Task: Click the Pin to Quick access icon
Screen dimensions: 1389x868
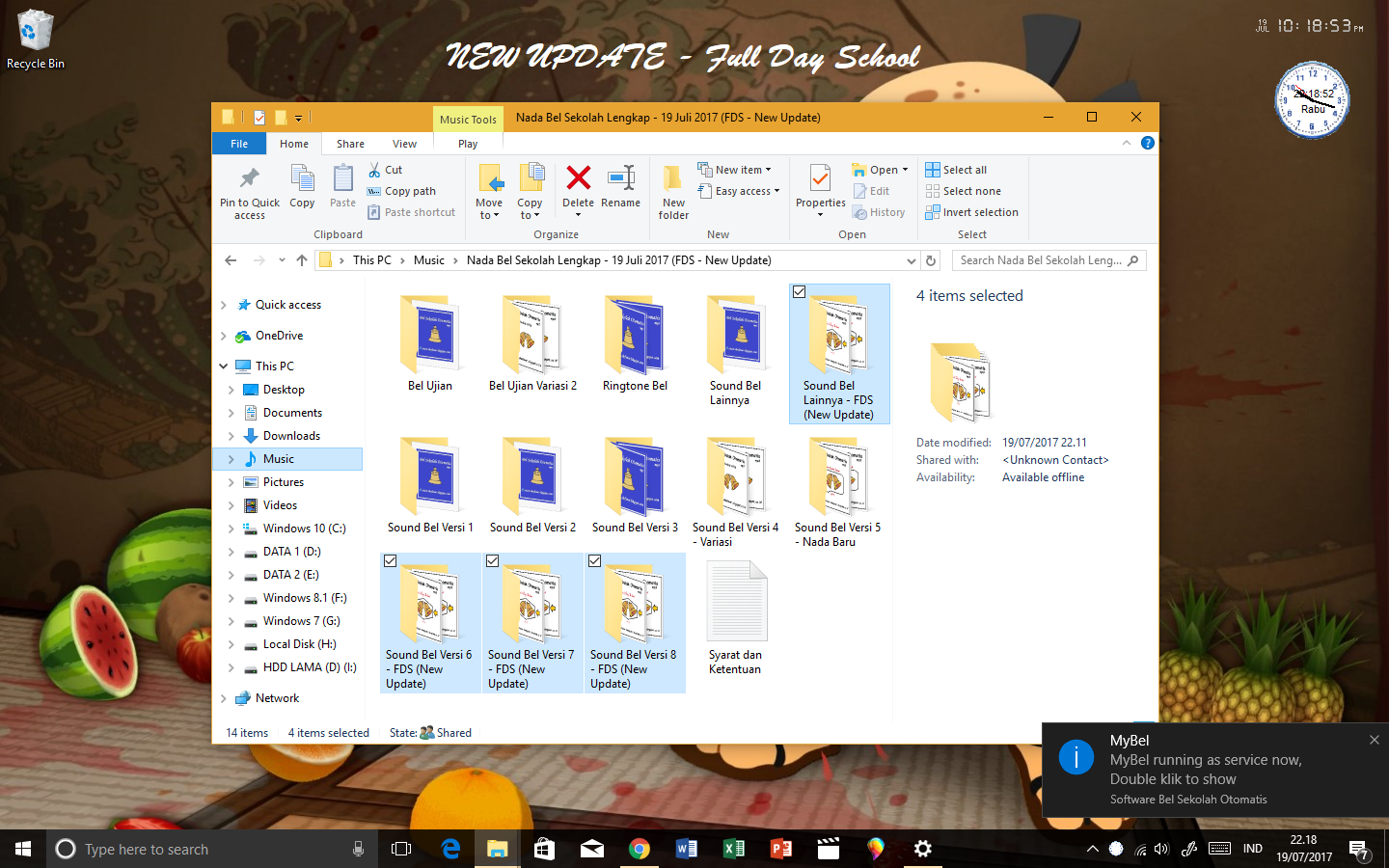Action: point(250,178)
